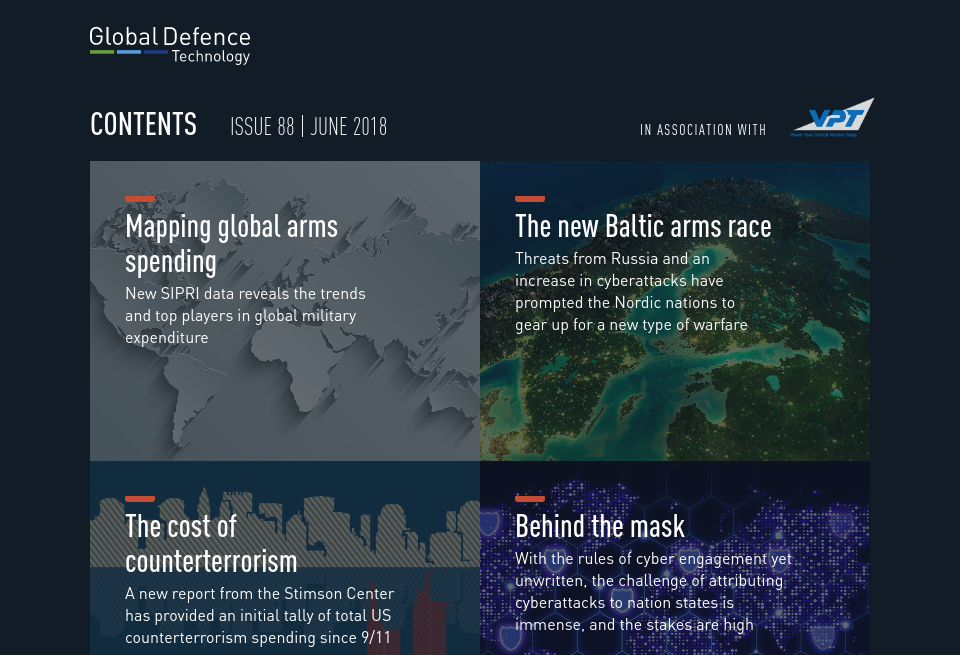Open the VPT sponsor logo
960x655 pixels.
click(x=832, y=118)
